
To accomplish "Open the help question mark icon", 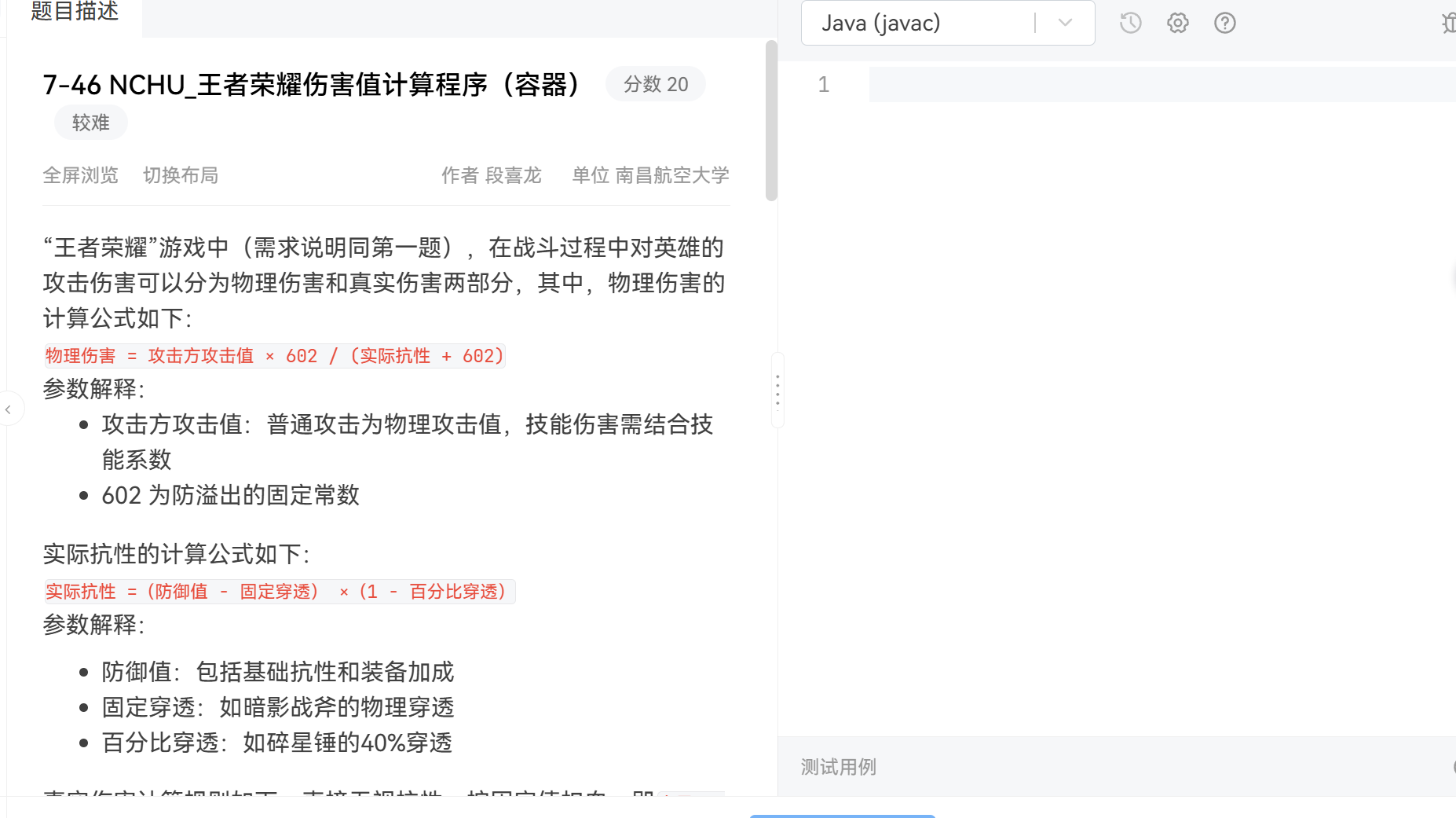I will pyautogui.click(x=1224, y=23).
